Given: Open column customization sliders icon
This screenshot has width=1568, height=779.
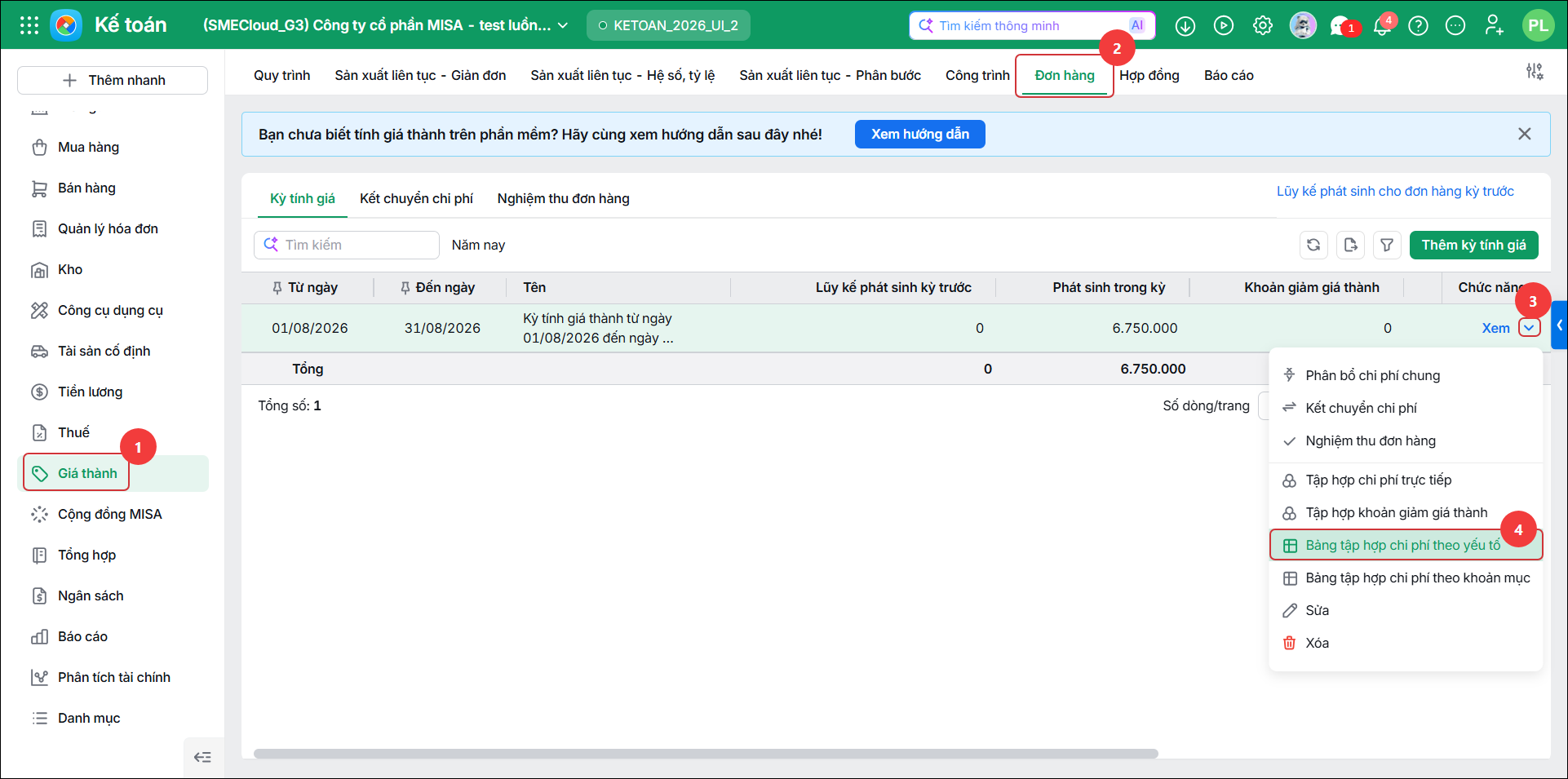Looking at the screenshot, I should (x=1535, y=72).
